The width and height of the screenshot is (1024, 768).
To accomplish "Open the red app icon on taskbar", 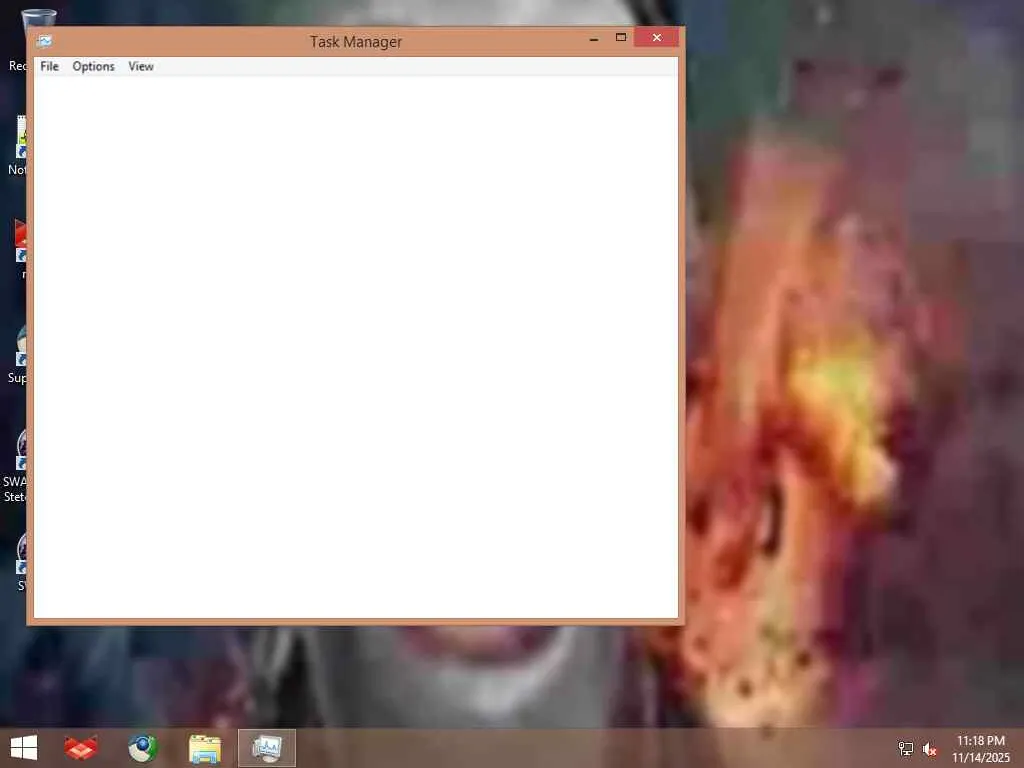I will 81,748.
